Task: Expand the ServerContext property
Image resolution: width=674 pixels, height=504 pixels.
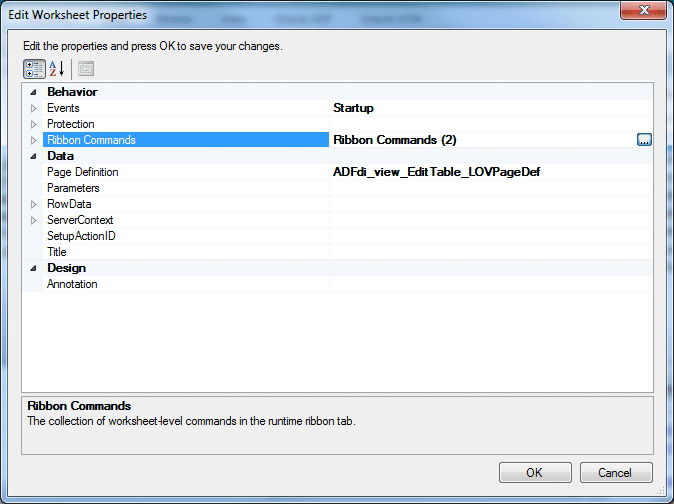Action: pyautogui.click(x=33, y=220)
